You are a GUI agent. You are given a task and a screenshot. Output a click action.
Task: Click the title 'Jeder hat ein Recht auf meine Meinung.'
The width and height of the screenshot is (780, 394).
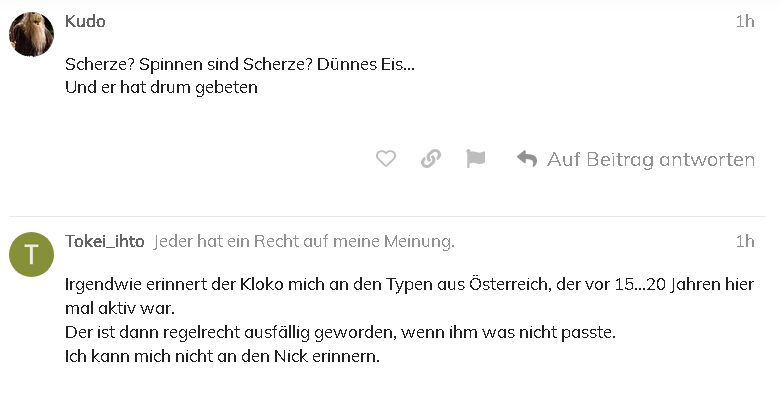point(304,241)
